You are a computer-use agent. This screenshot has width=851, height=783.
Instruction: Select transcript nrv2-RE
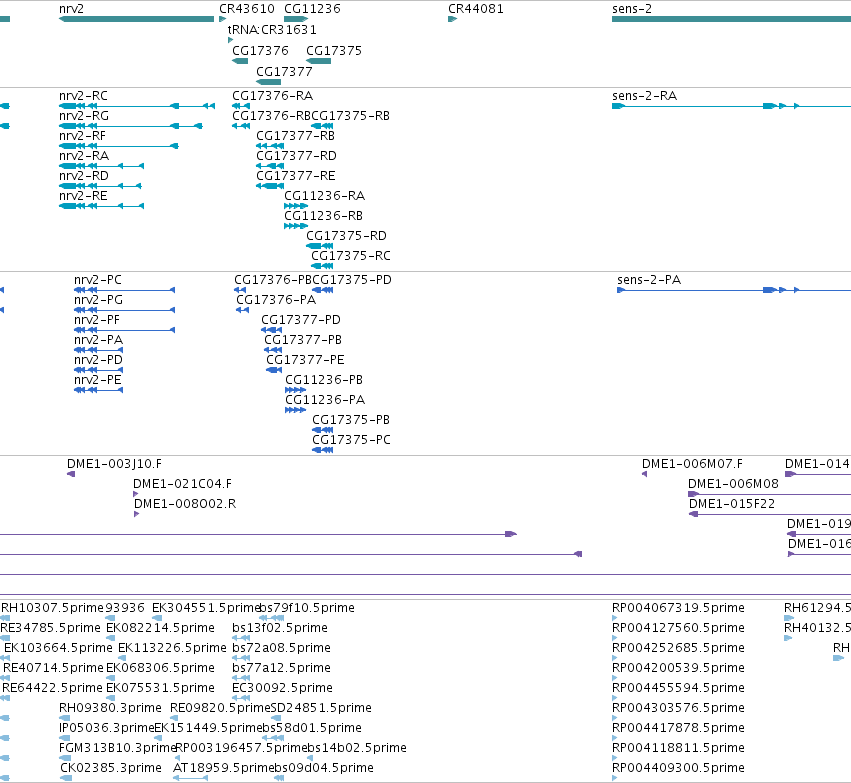[x=83, y=196]
